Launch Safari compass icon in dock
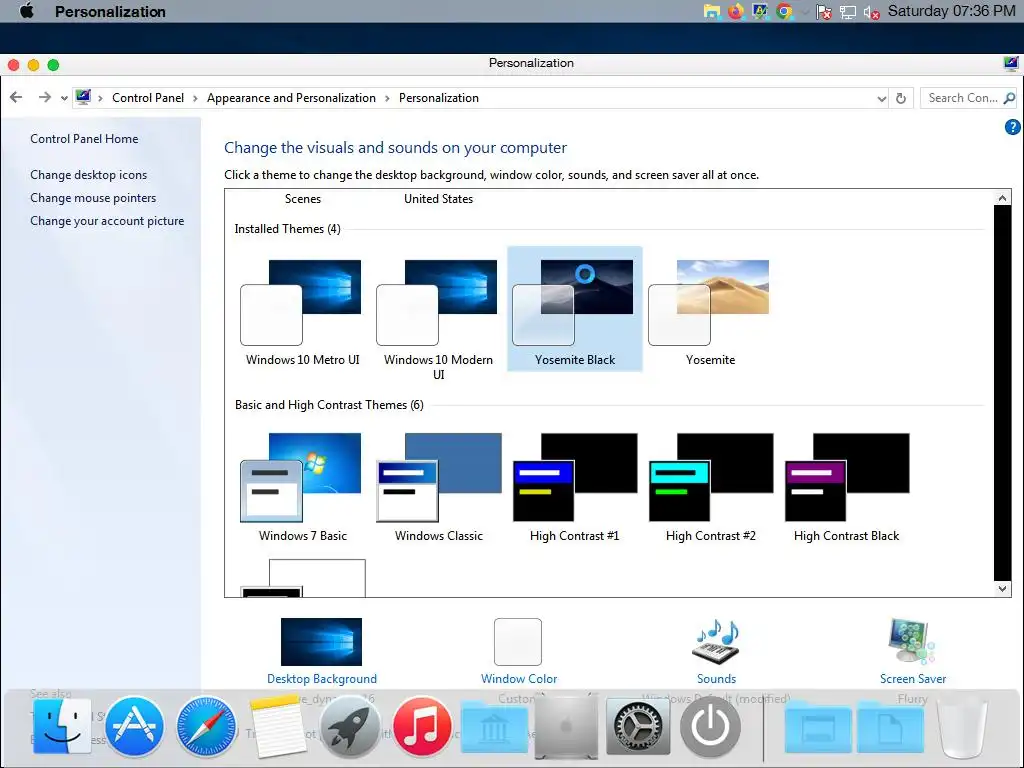 (206, 726)
